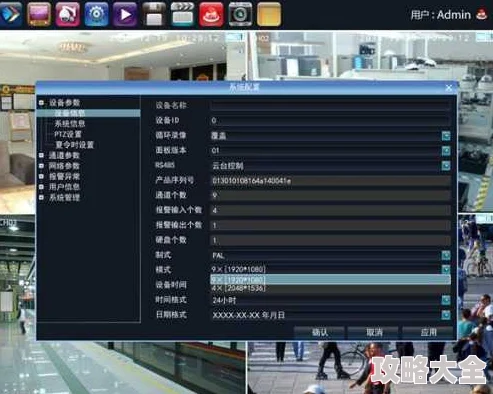Viewport: 493px width, 394px height.
Task: Expand the 用户信息 tree node
Action: tap(41, 187)
